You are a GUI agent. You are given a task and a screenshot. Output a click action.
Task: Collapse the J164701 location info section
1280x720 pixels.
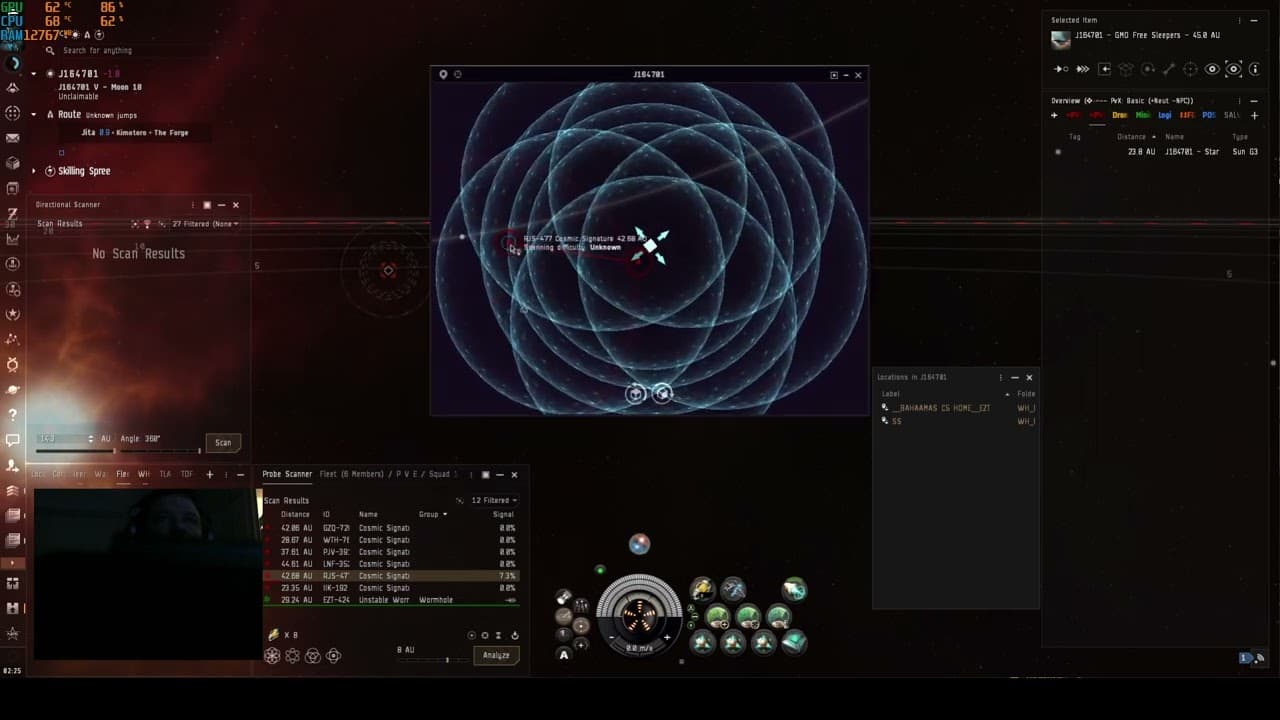(34, 74)
